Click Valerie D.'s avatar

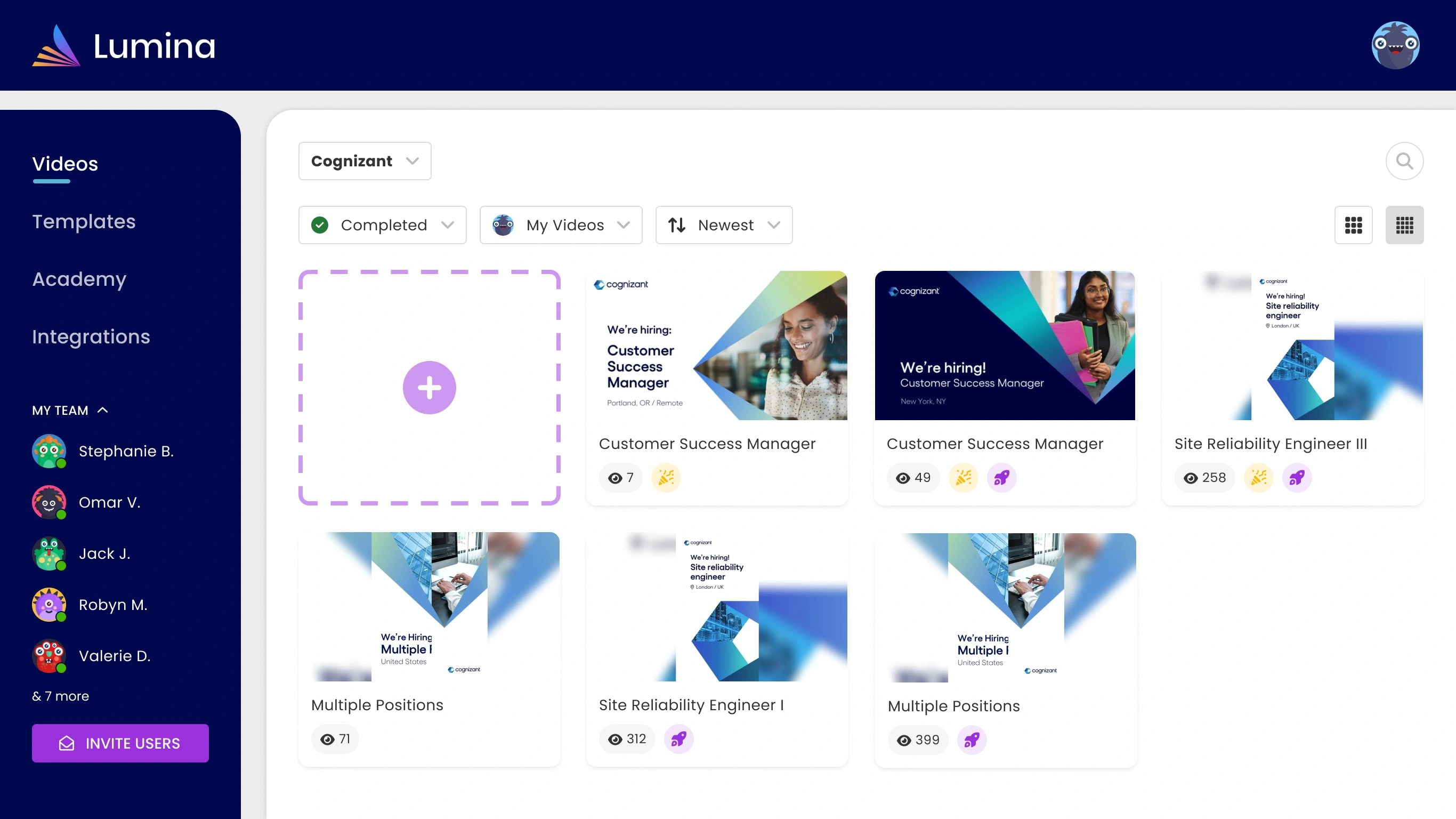coord(49,656)
